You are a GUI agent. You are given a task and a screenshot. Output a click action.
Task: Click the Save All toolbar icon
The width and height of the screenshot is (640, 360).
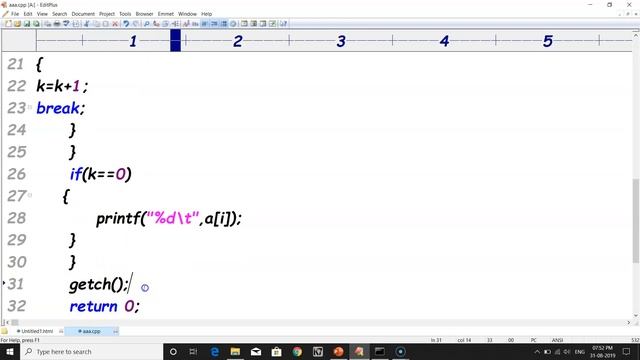point(36,24)
